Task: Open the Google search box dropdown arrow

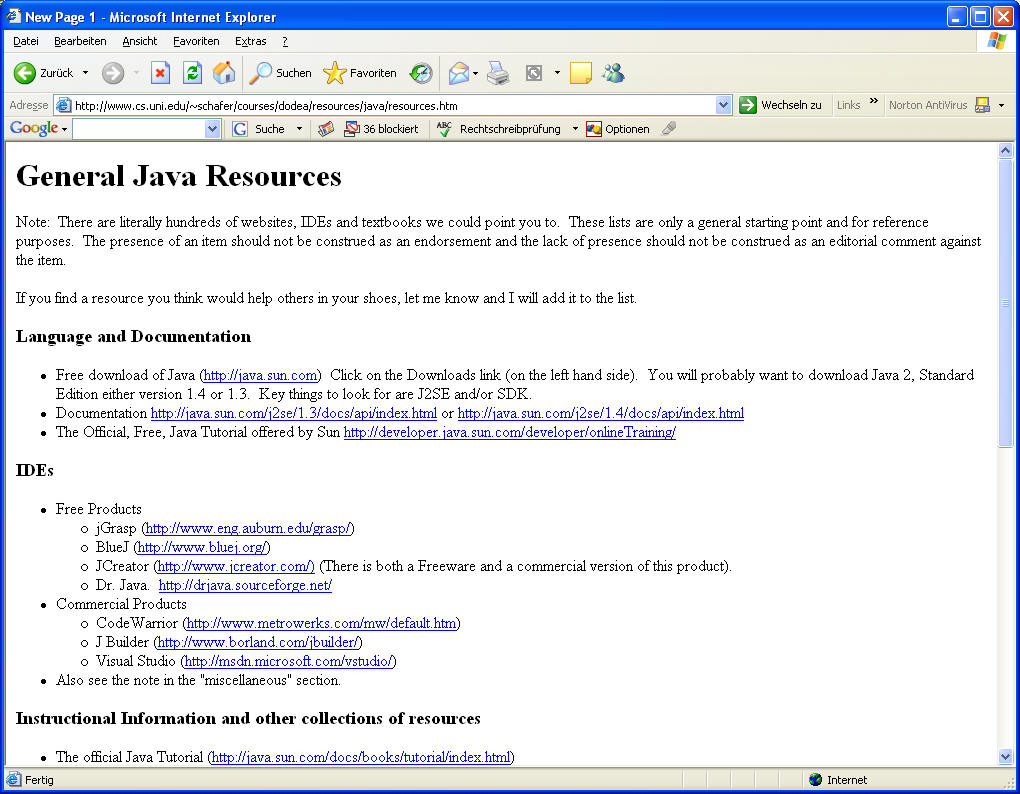Action: pos(212,129)
